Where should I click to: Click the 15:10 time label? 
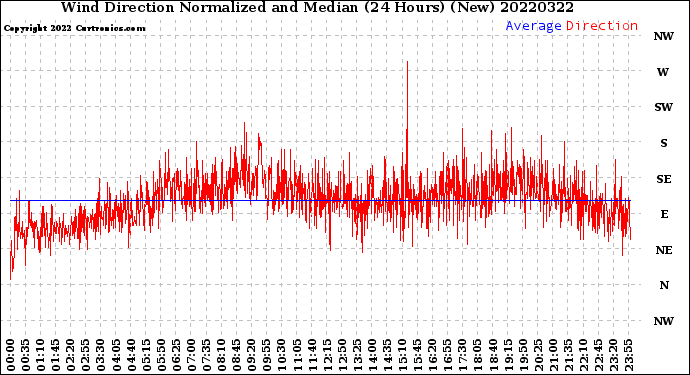[402, 355]
